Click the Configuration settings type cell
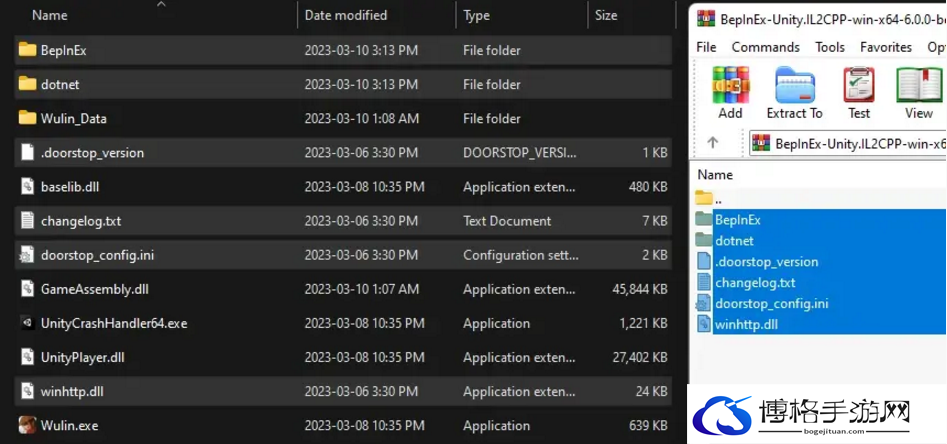947x444 pixels. coord(521,255)
